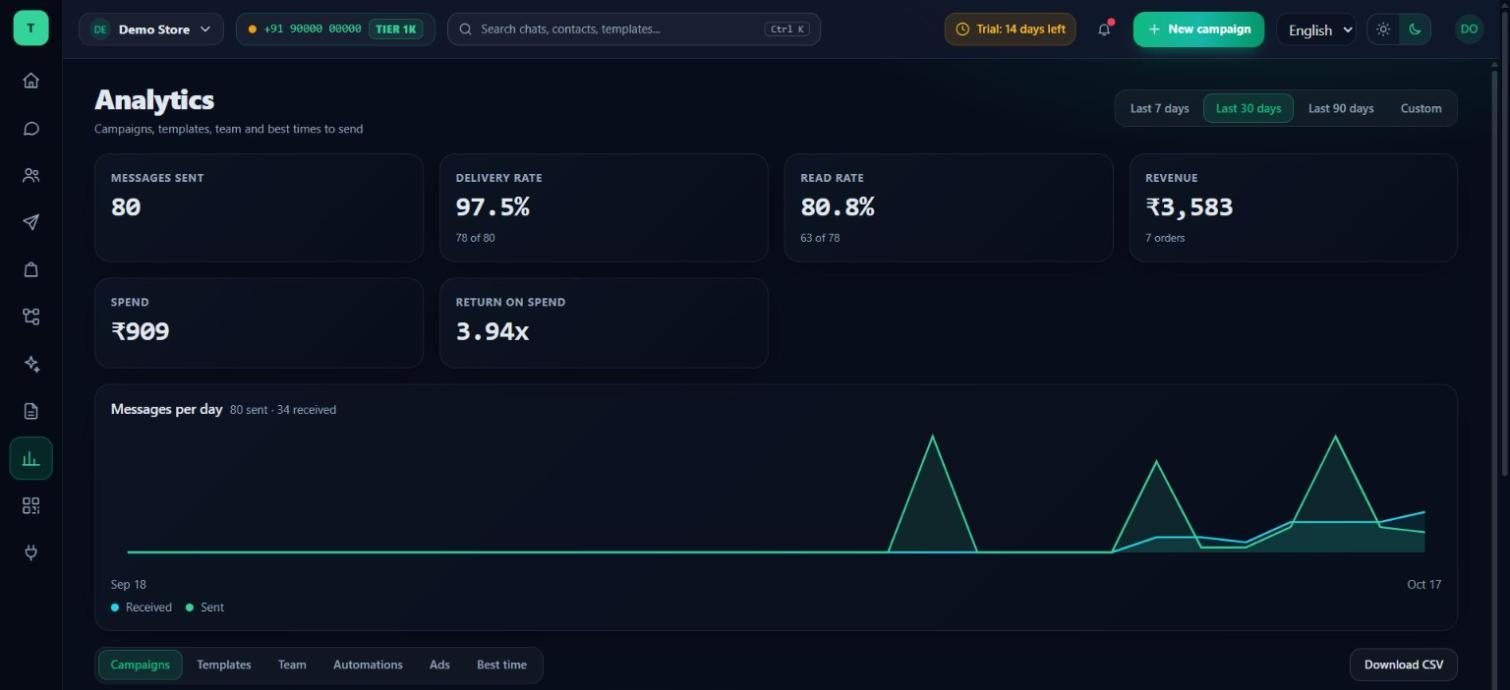The width and height of the screenshot is (1510, 690).
Task: Open the Contacts people icon
Action: click(x=31, y=175)
